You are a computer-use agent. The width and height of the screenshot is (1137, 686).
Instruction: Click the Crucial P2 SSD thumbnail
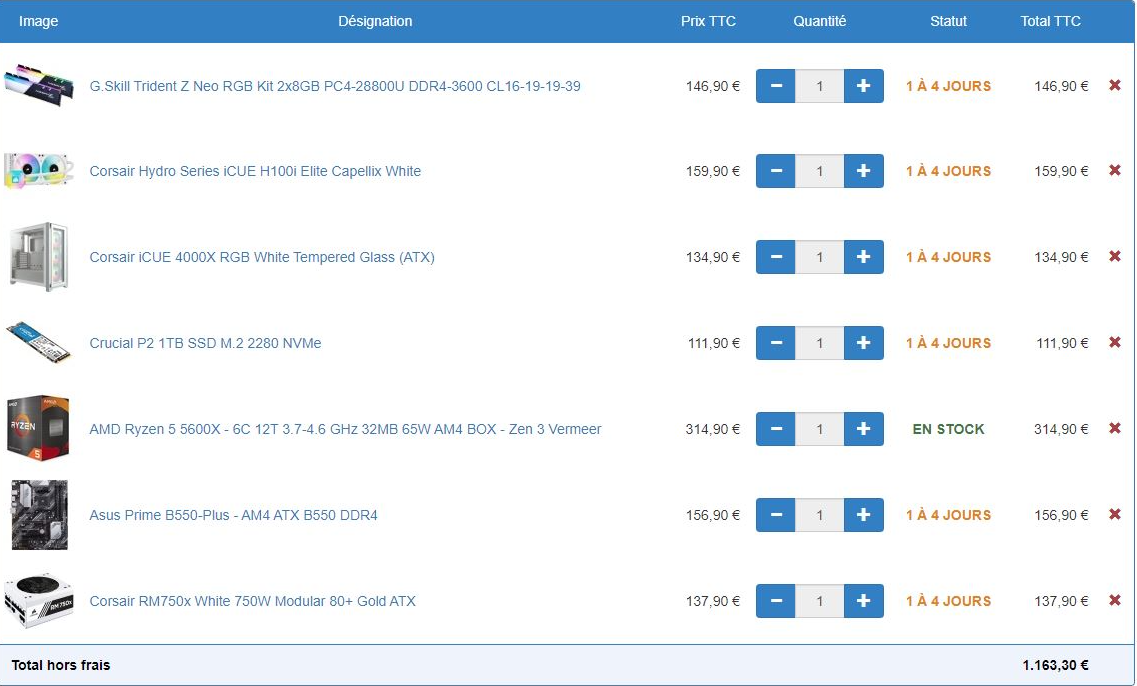[39, 342]
